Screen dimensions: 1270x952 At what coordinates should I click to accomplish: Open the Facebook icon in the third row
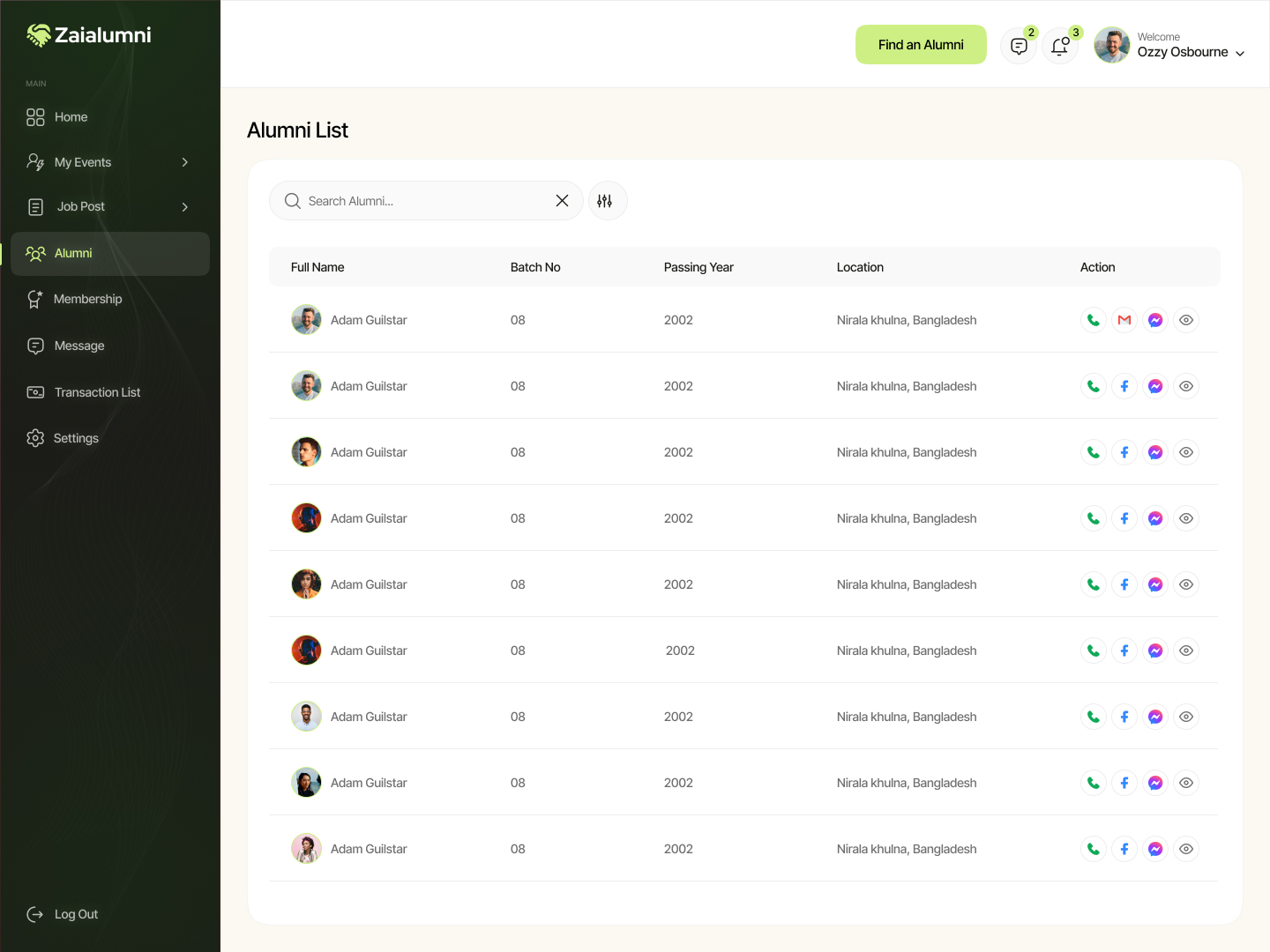(x=1124, y=451)
